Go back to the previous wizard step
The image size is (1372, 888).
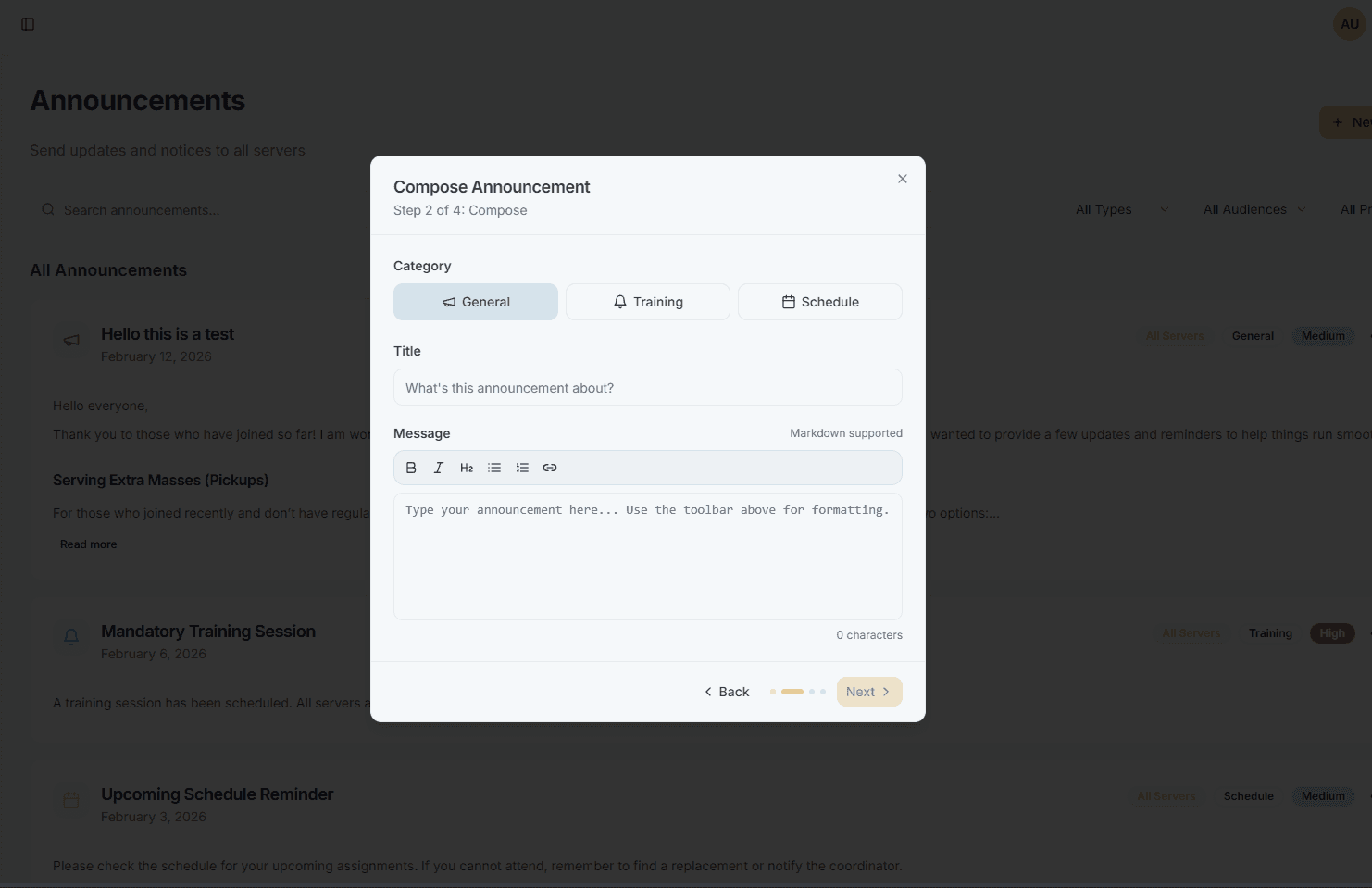tap(726, 691)
